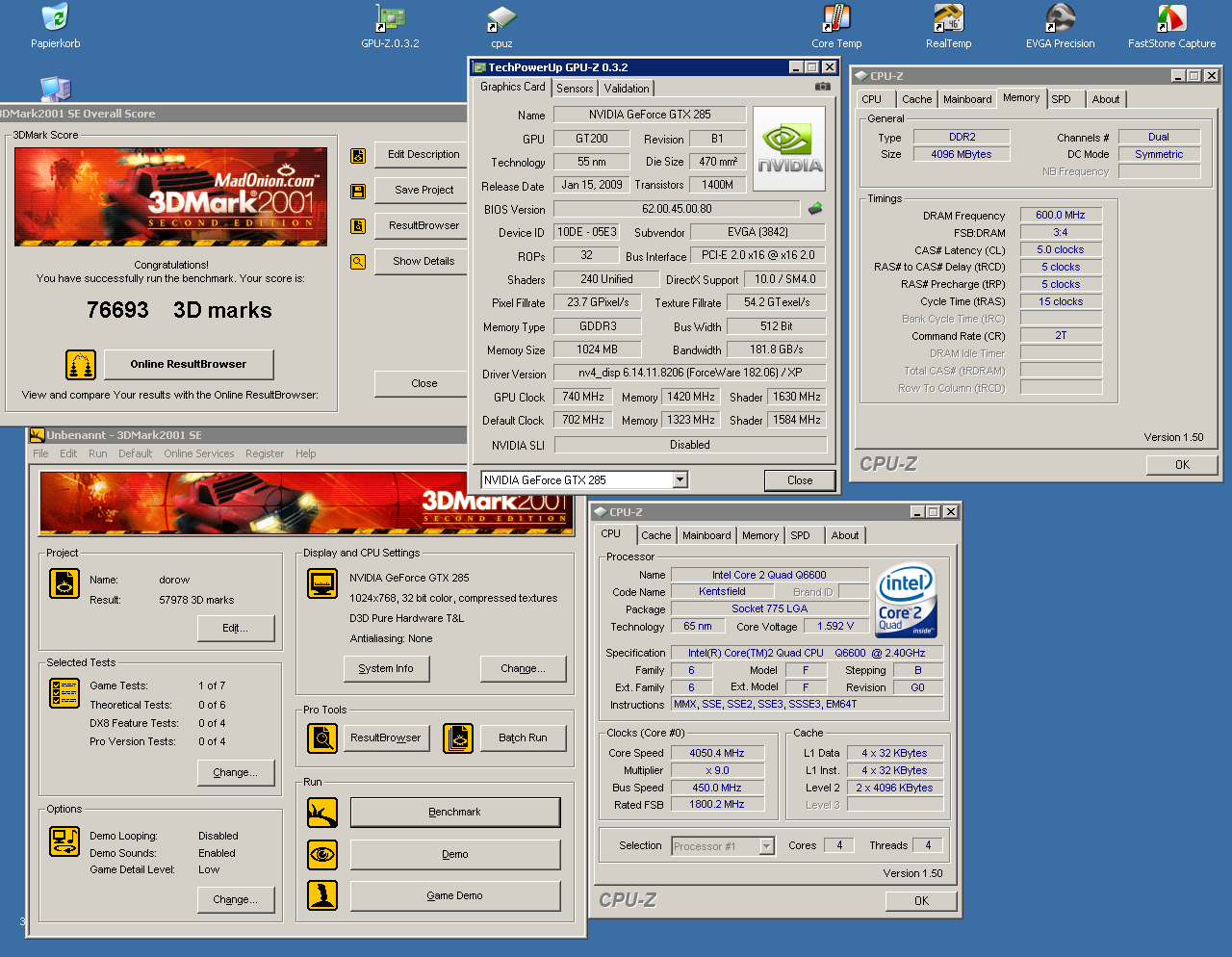This screenshot has width=1232, height=957.
Task: Click the Edit Description icon in 3DMark score window
Action: pyautogui.click(x=358, y=155)
